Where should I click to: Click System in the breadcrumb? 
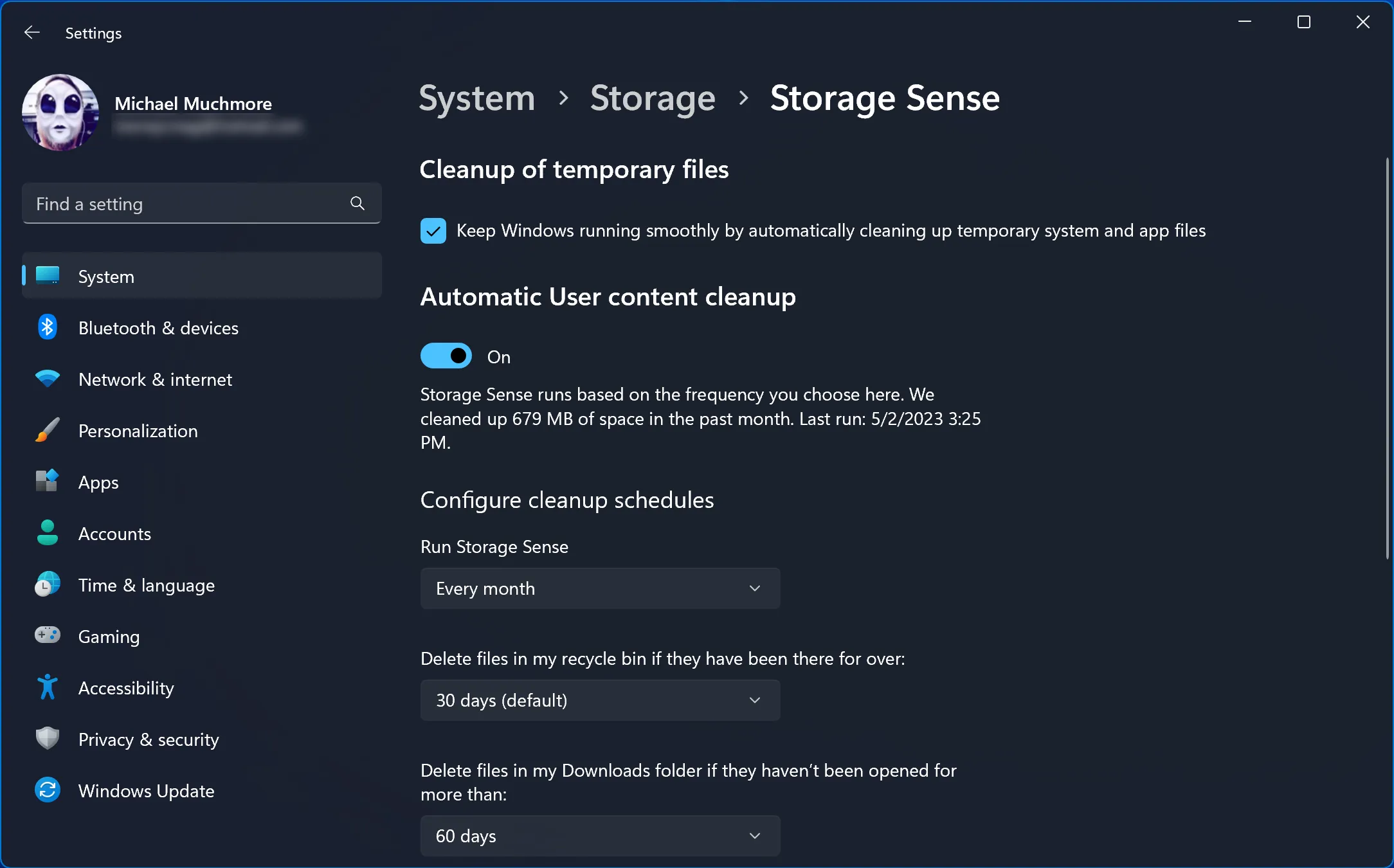[476, 98]
